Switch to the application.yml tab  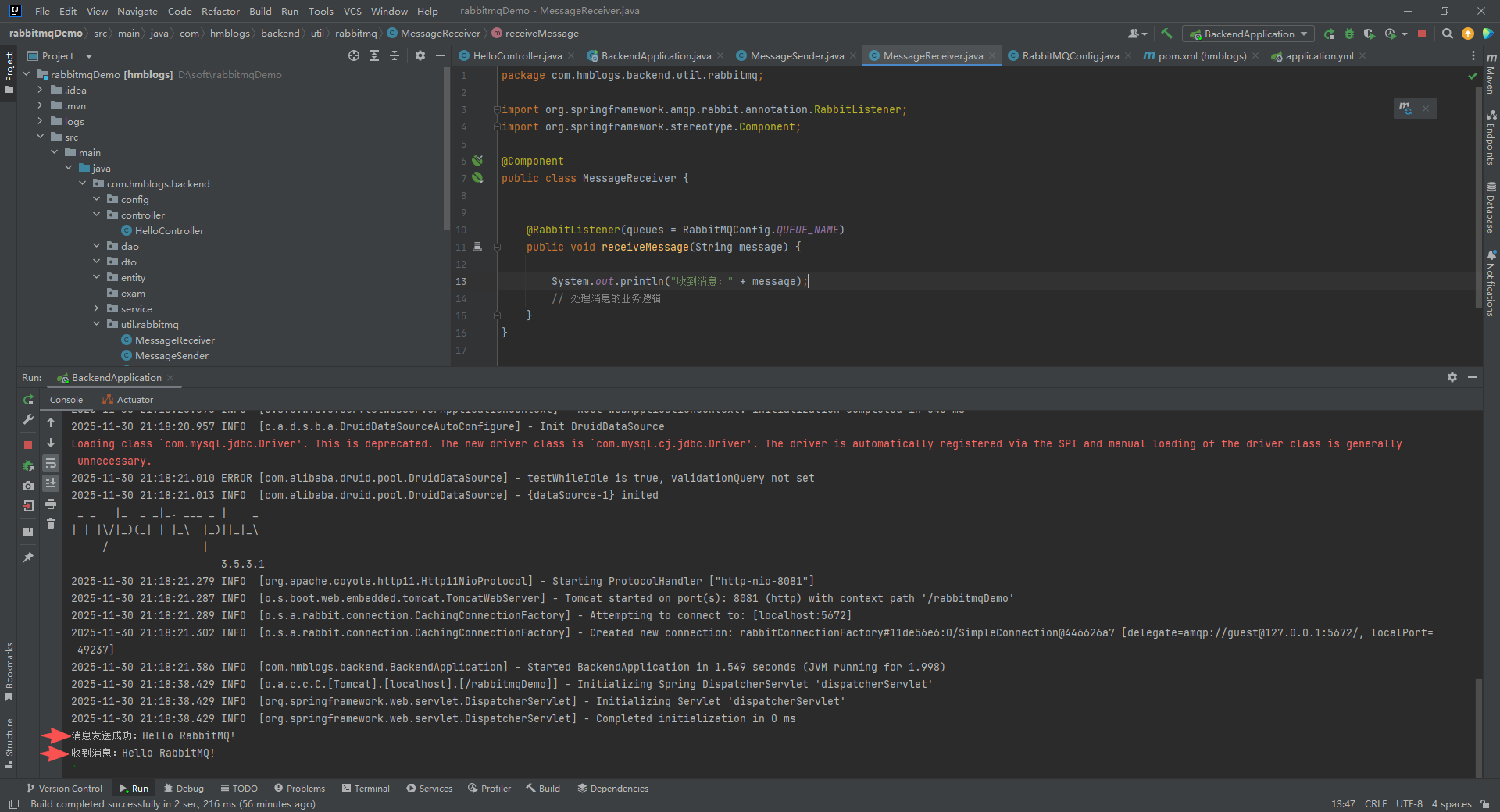[x=1320, y=55]
